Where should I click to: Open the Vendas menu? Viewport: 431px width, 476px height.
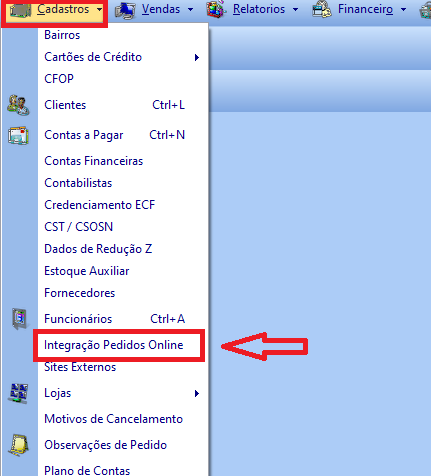pos(161,9)
